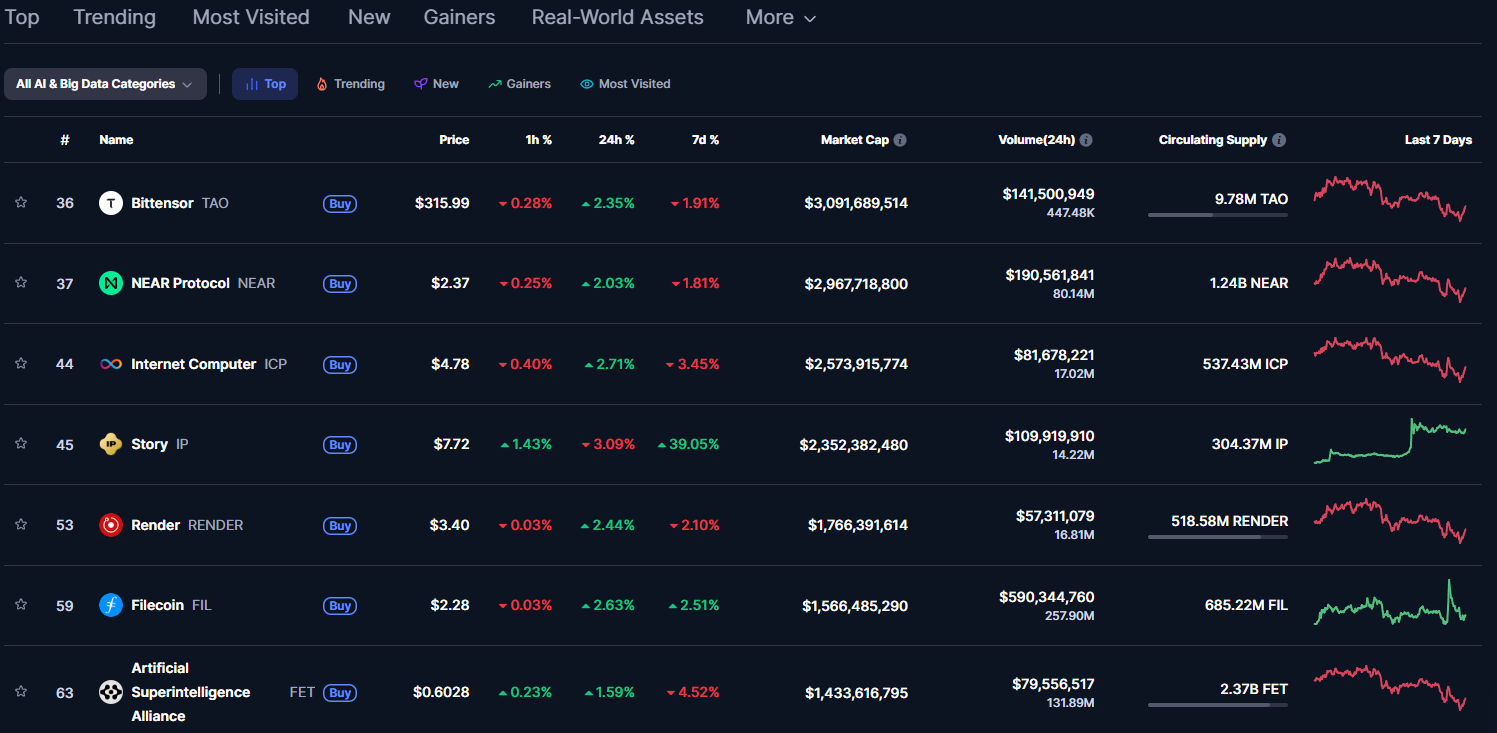Click the Buy button for Story

click(340, 445)
